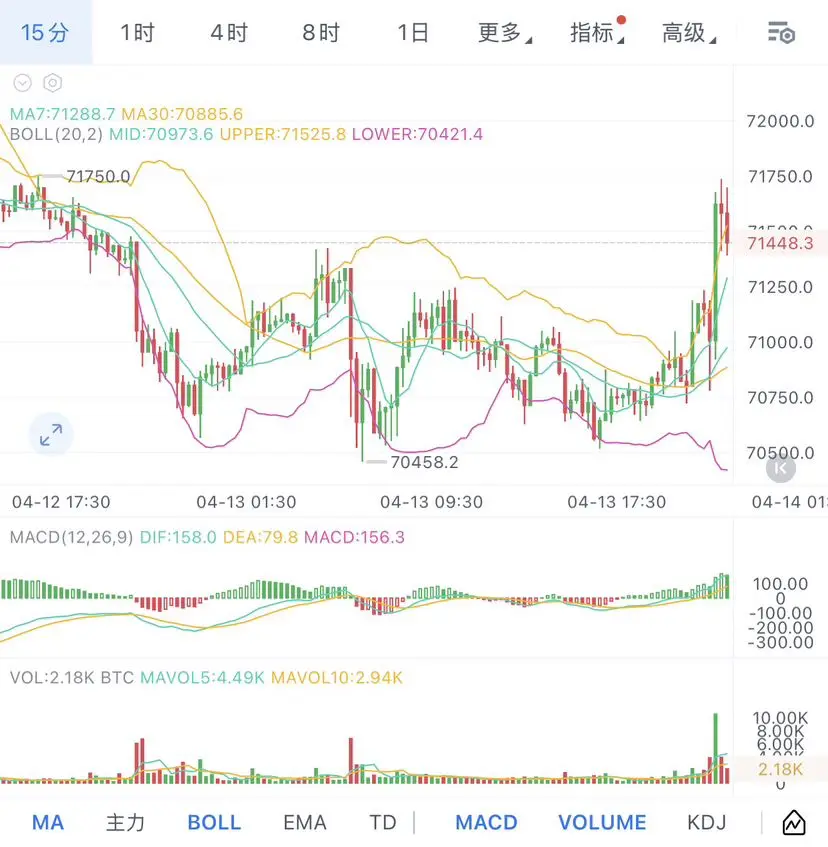The height and width of the screenshot is (847, 828).
Task: Toggle the 主力 indicator
Action: tap(125, 823)
